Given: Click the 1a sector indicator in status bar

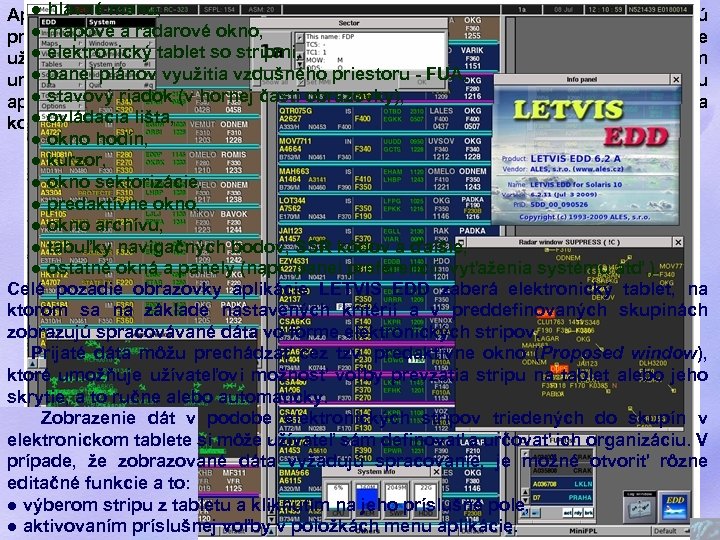Looking at the screenshot, I should (x=522, y=9).
